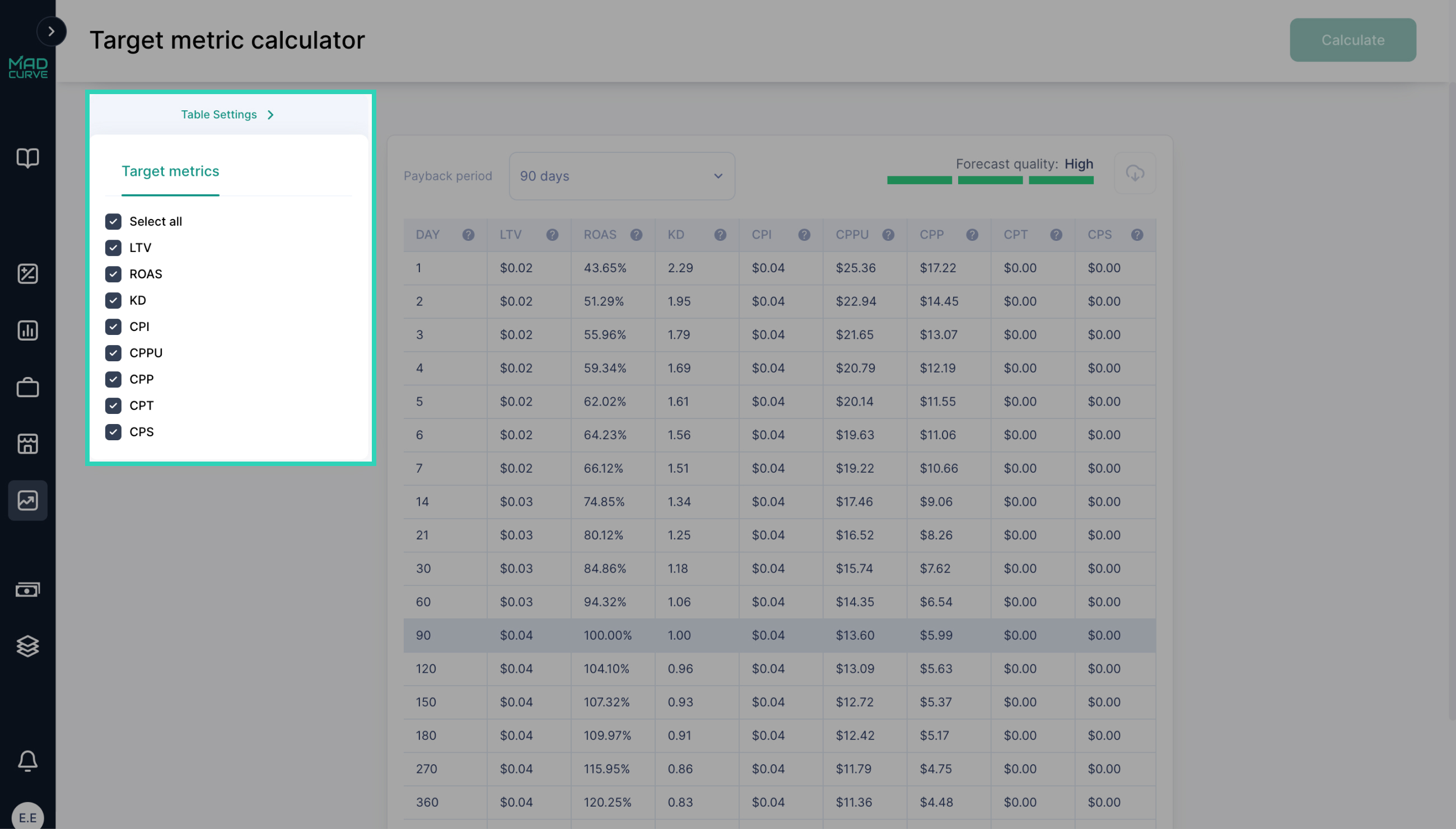Open the wallet payments icon in sidebar

point(28,589)
